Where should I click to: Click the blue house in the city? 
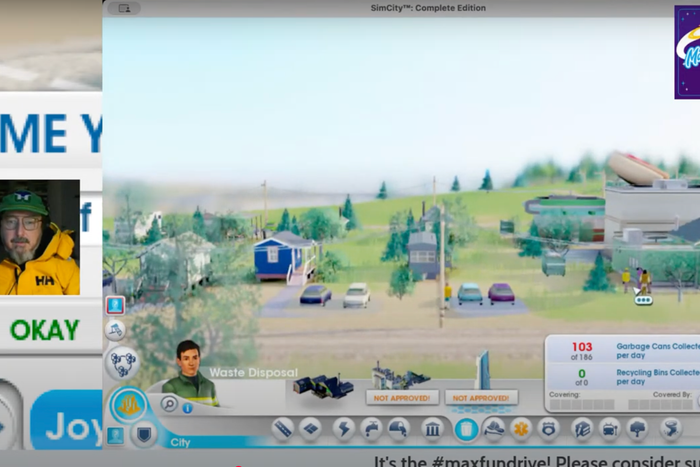(x=285, y=258)
